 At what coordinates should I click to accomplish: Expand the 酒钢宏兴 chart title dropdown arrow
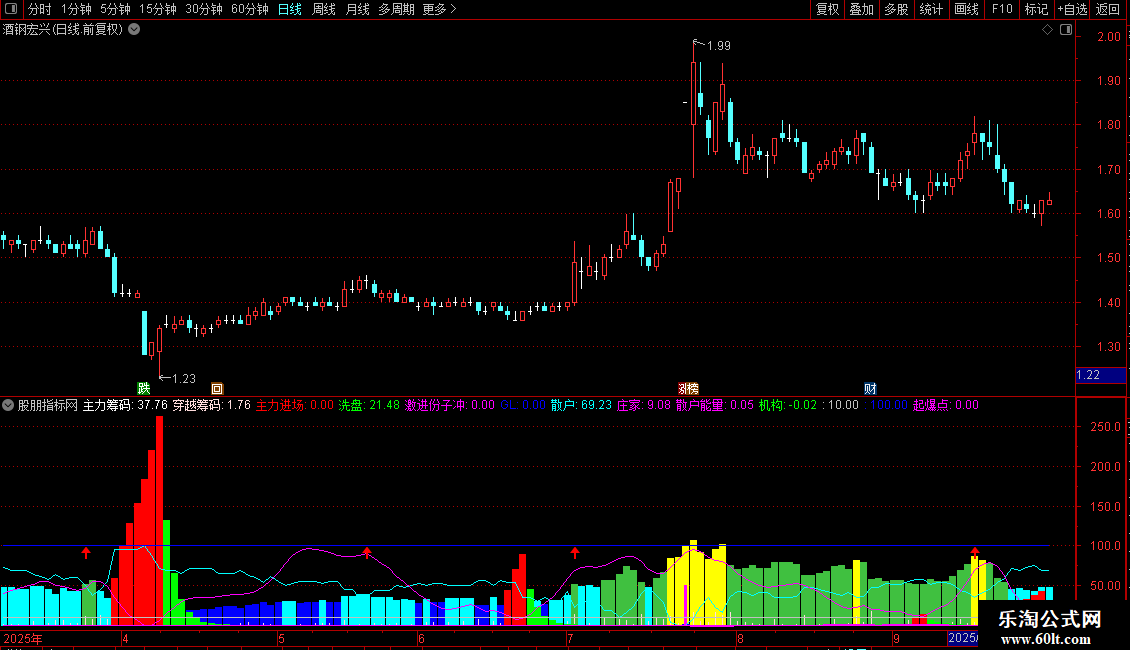coord(134,30)
